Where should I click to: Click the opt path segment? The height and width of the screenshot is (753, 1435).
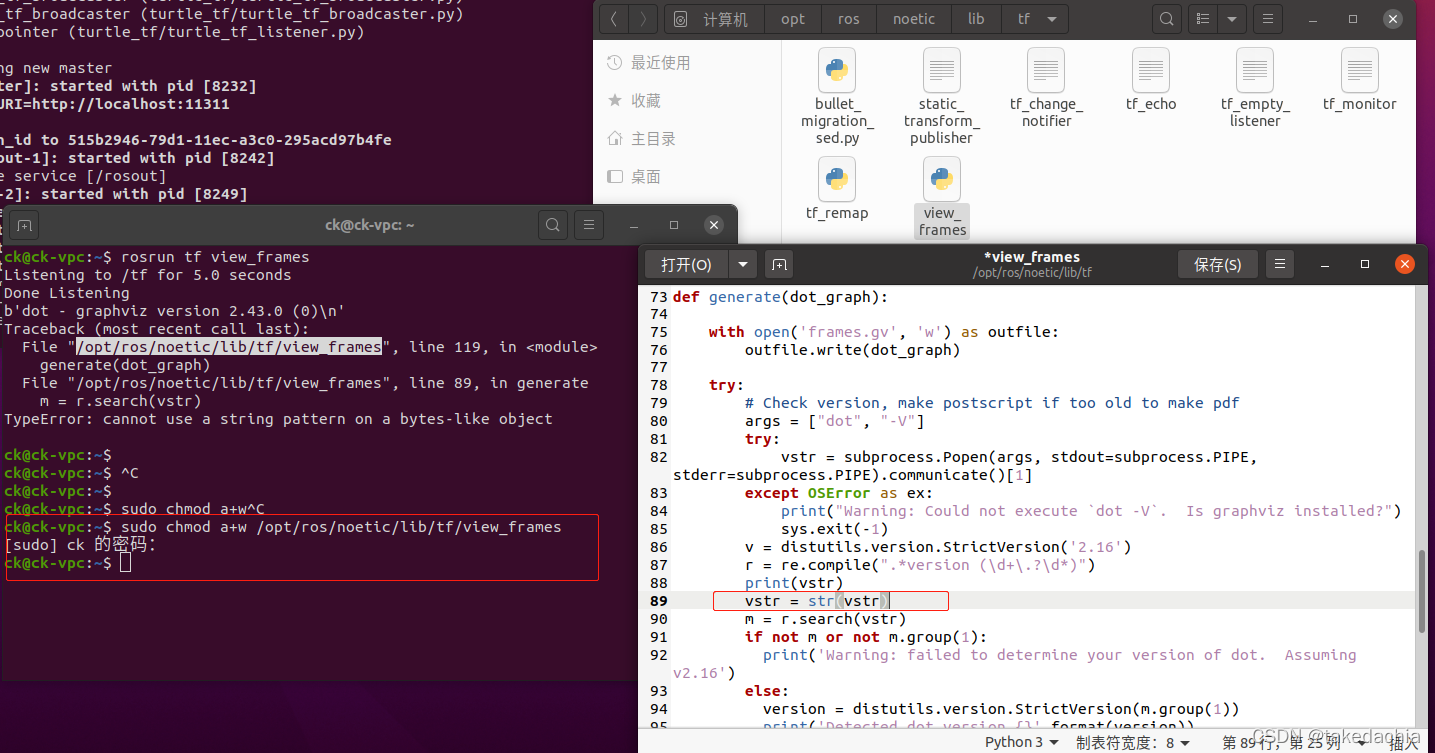point(793,19)
